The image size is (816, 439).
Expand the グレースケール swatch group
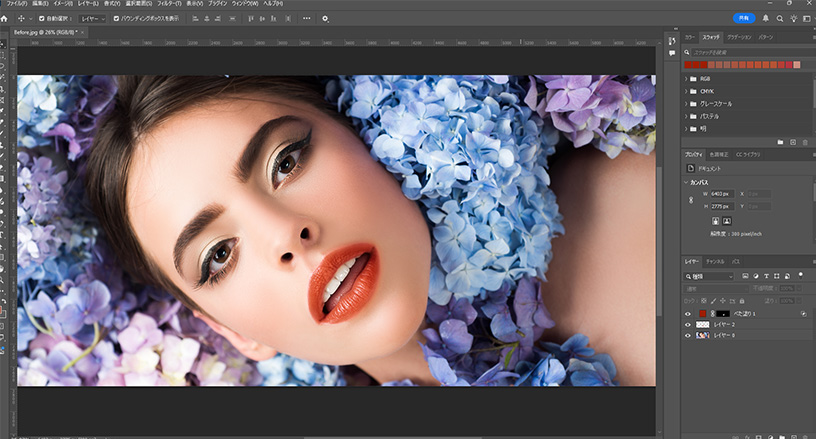point(687,103)
